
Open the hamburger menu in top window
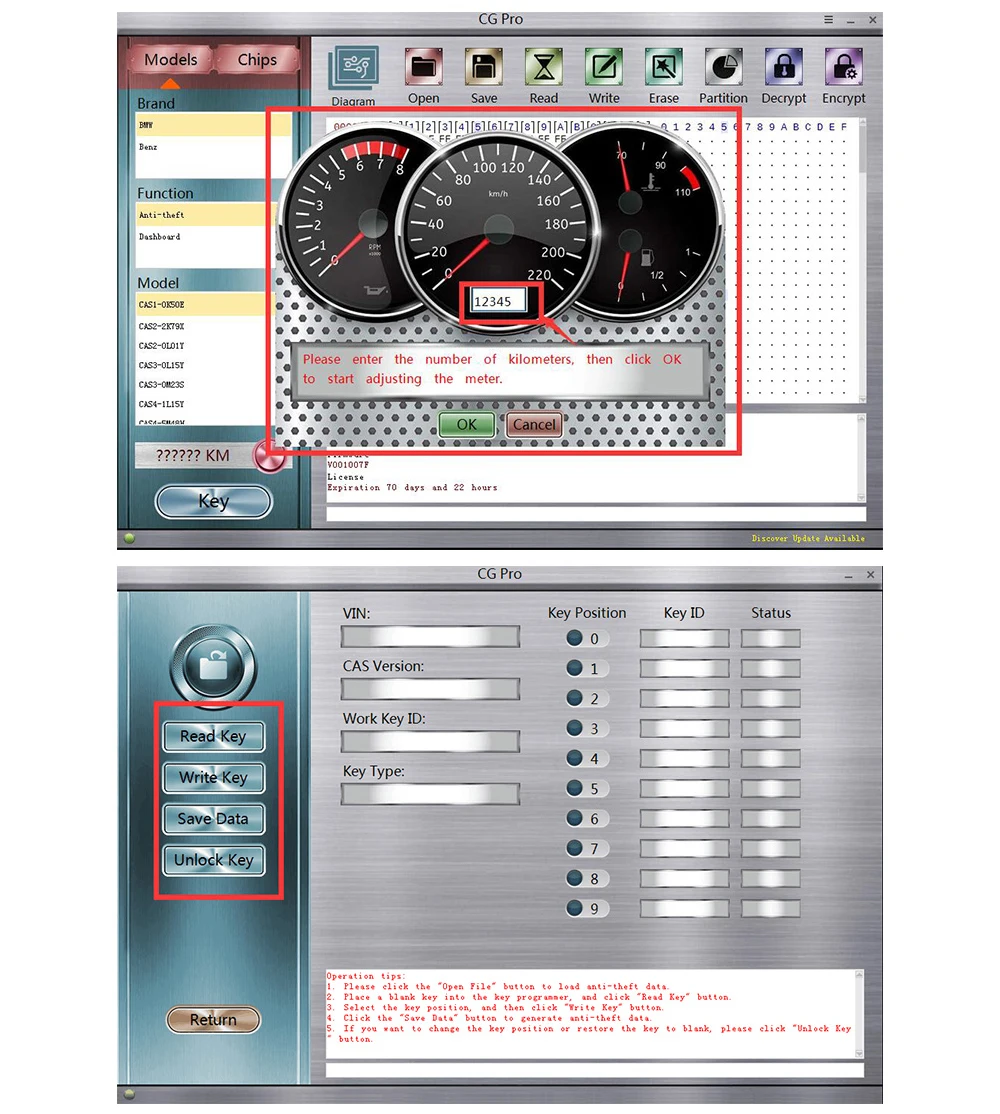pos(828,20)
